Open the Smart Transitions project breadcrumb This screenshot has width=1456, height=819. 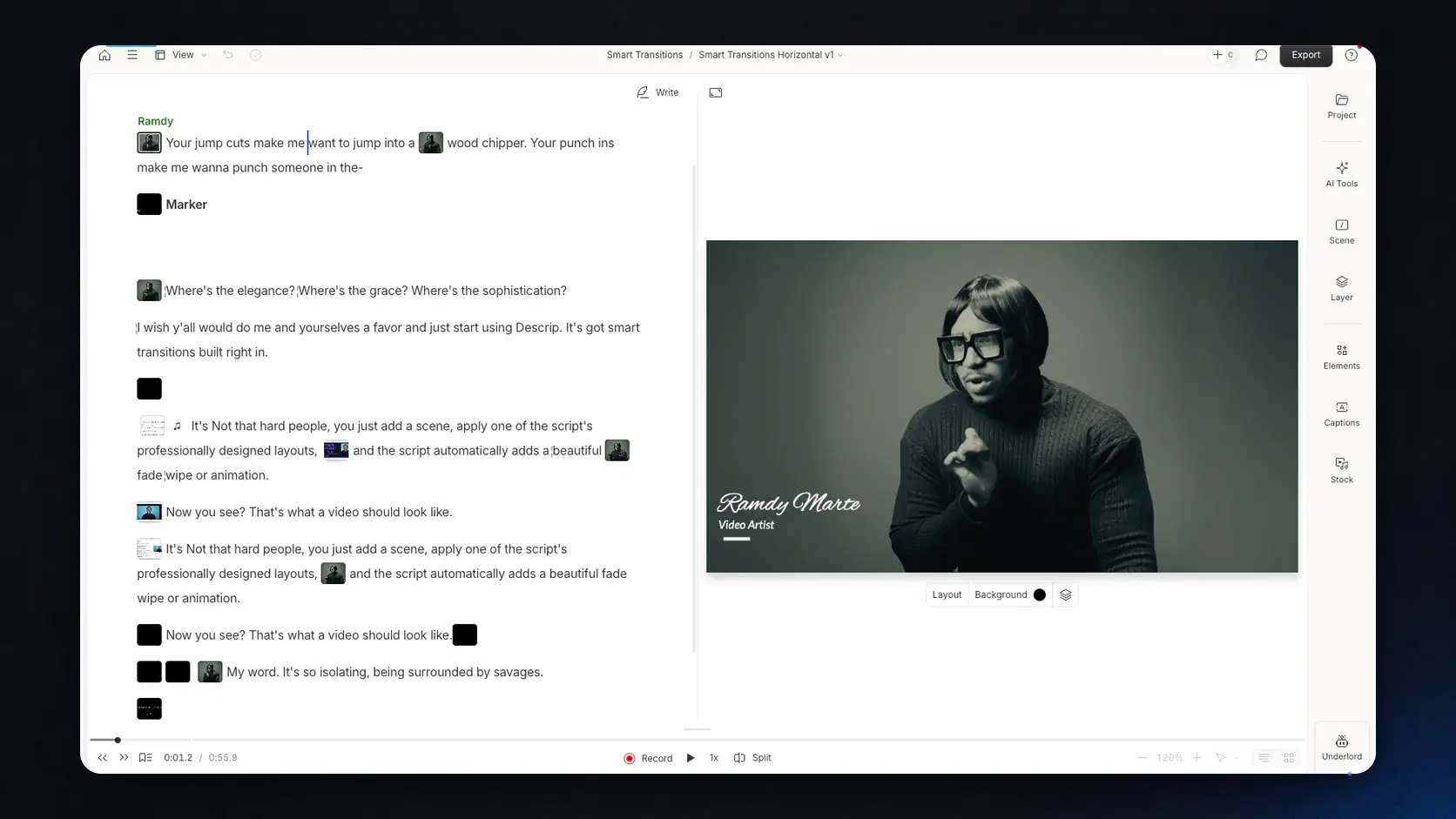644,55
